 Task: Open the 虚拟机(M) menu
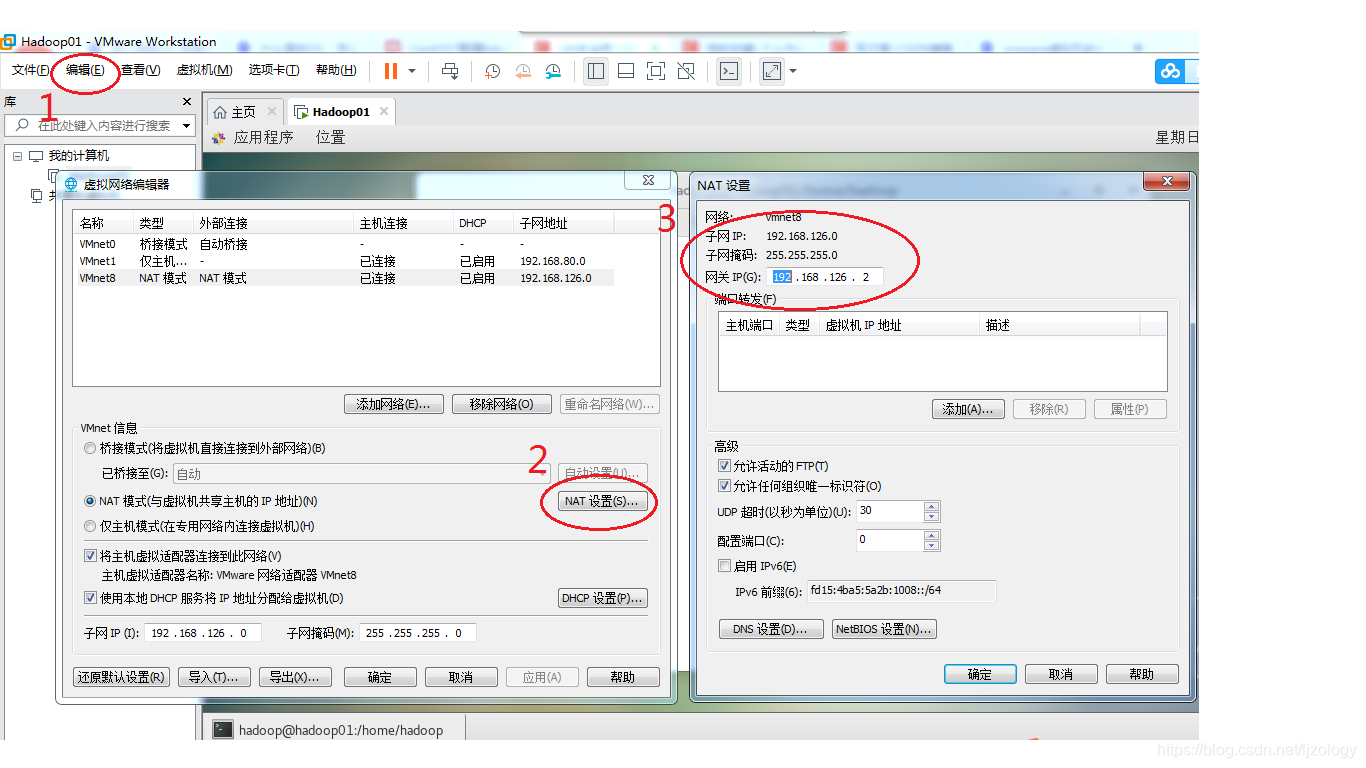[204, 70]
